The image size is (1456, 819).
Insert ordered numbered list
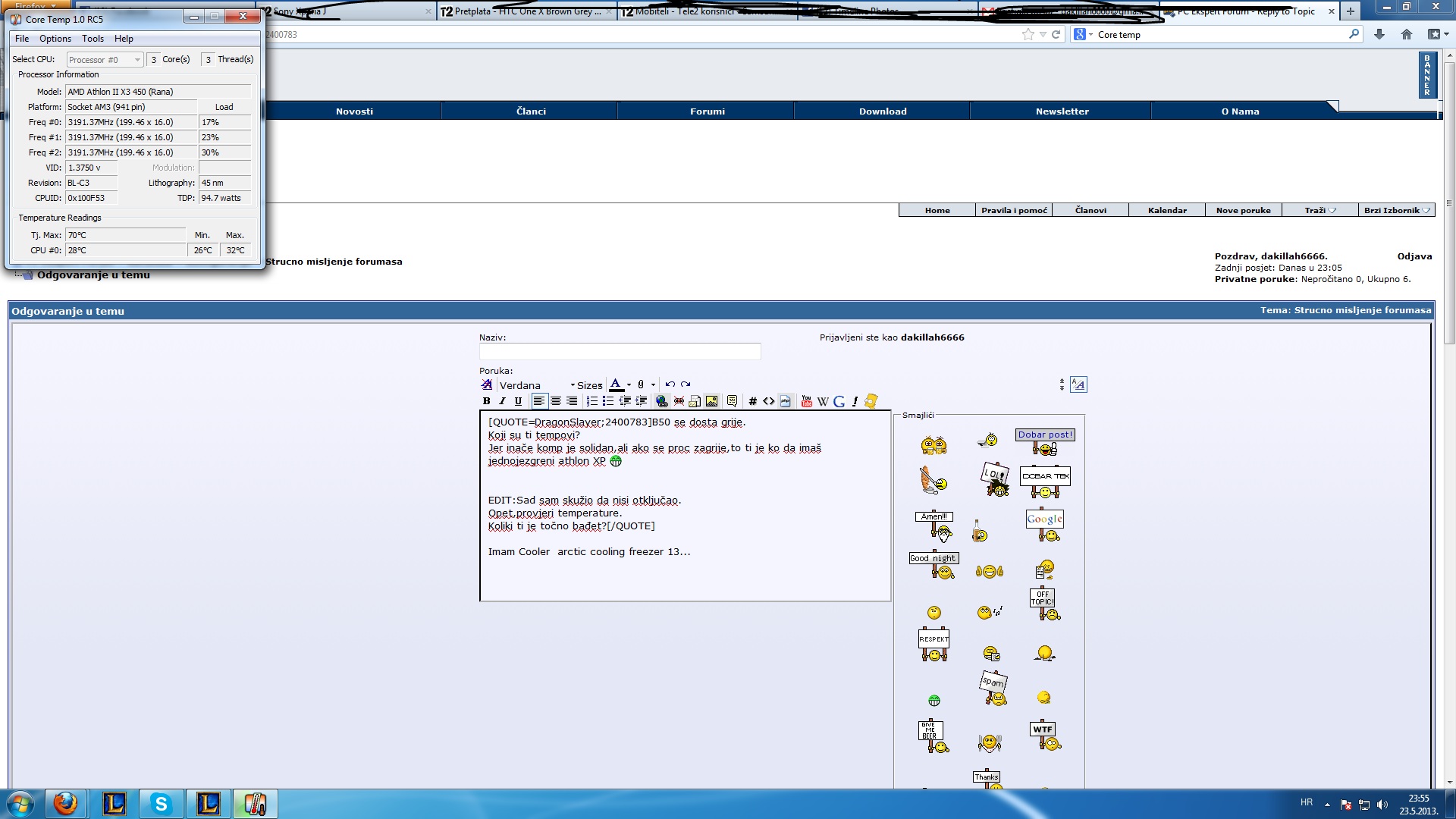(x=591, y=401)
